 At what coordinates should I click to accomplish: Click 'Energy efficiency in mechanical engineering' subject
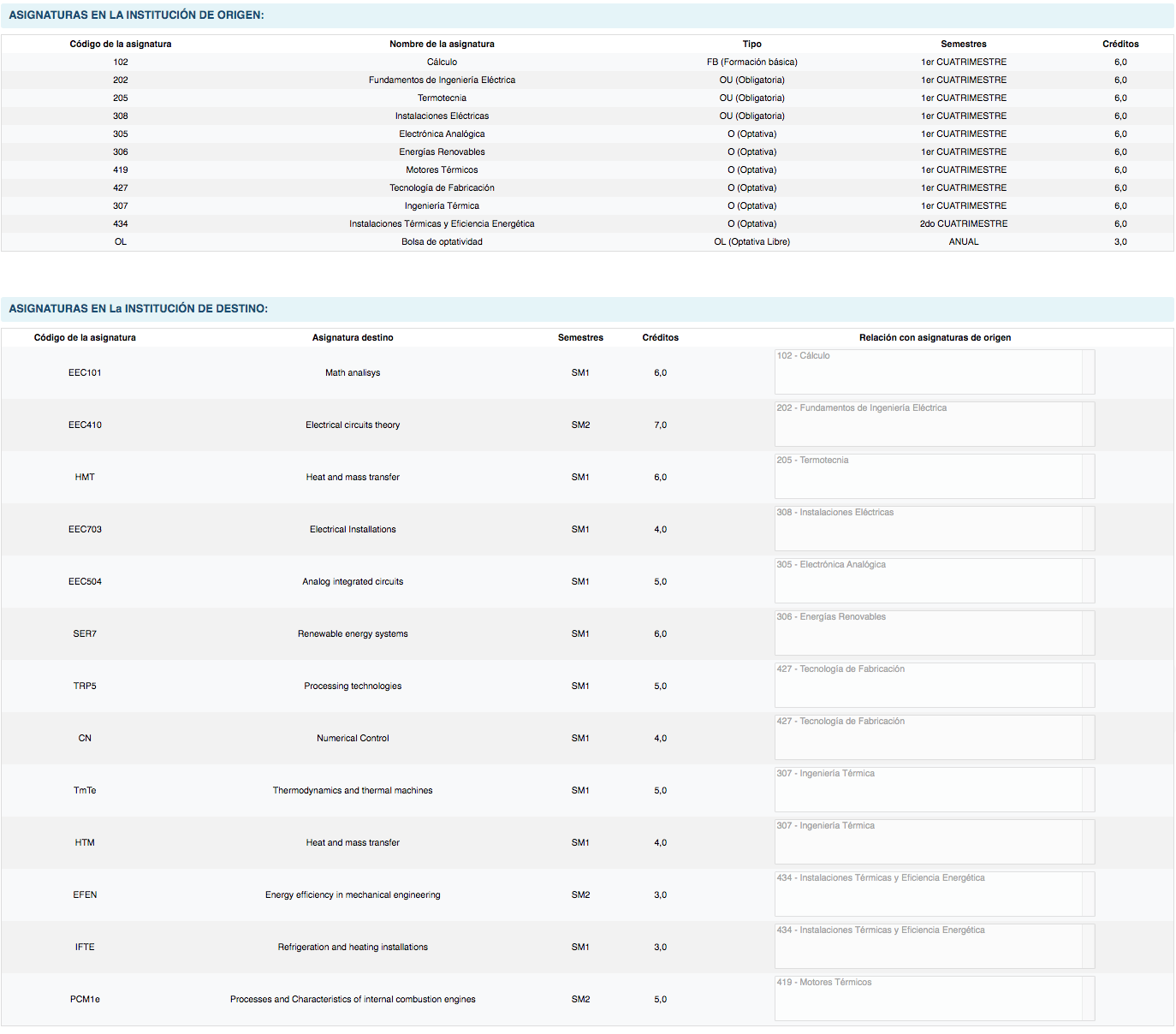353,894
